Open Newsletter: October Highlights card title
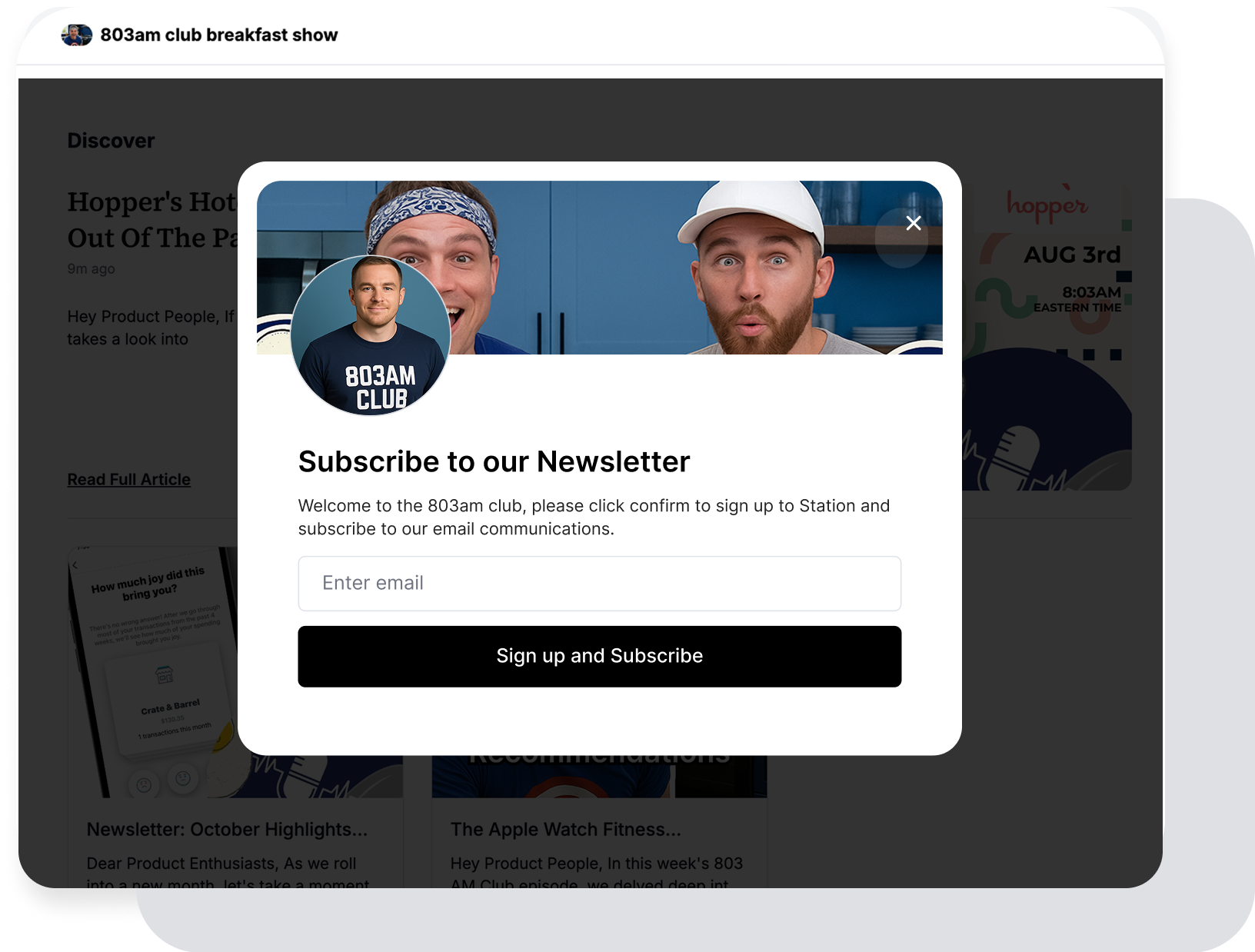The image size is (1255, 952). click(227, 830)
